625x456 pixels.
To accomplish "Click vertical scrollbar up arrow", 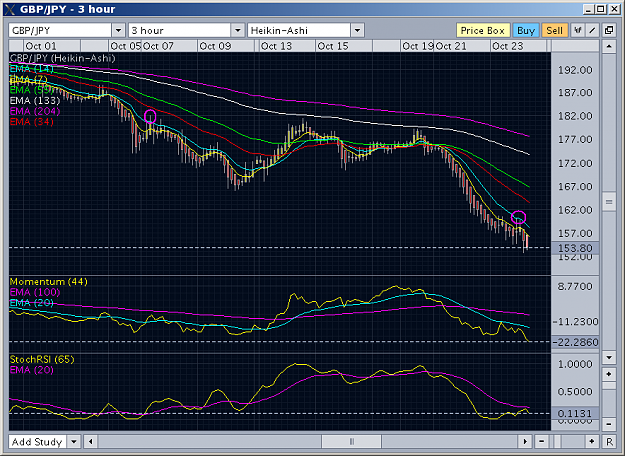I will [609, 47].
